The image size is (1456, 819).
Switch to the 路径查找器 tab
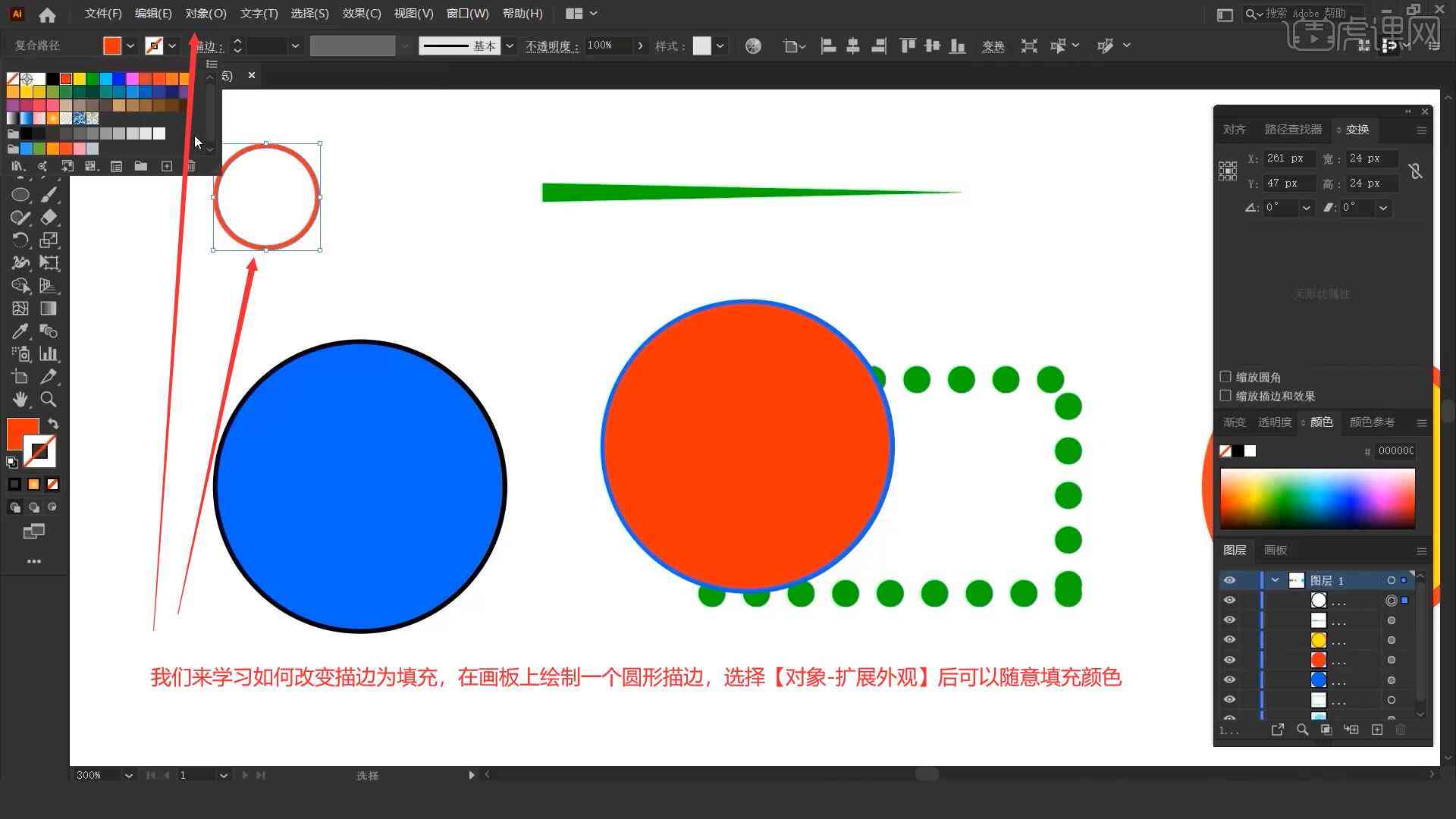click(x=1293, y=130)
